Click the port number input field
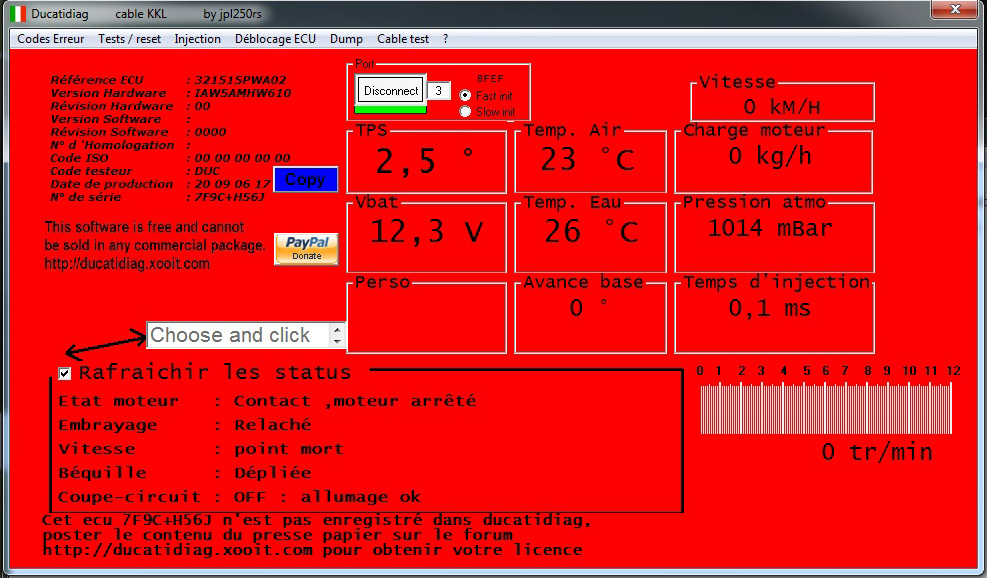 click(x=438, y=91)
